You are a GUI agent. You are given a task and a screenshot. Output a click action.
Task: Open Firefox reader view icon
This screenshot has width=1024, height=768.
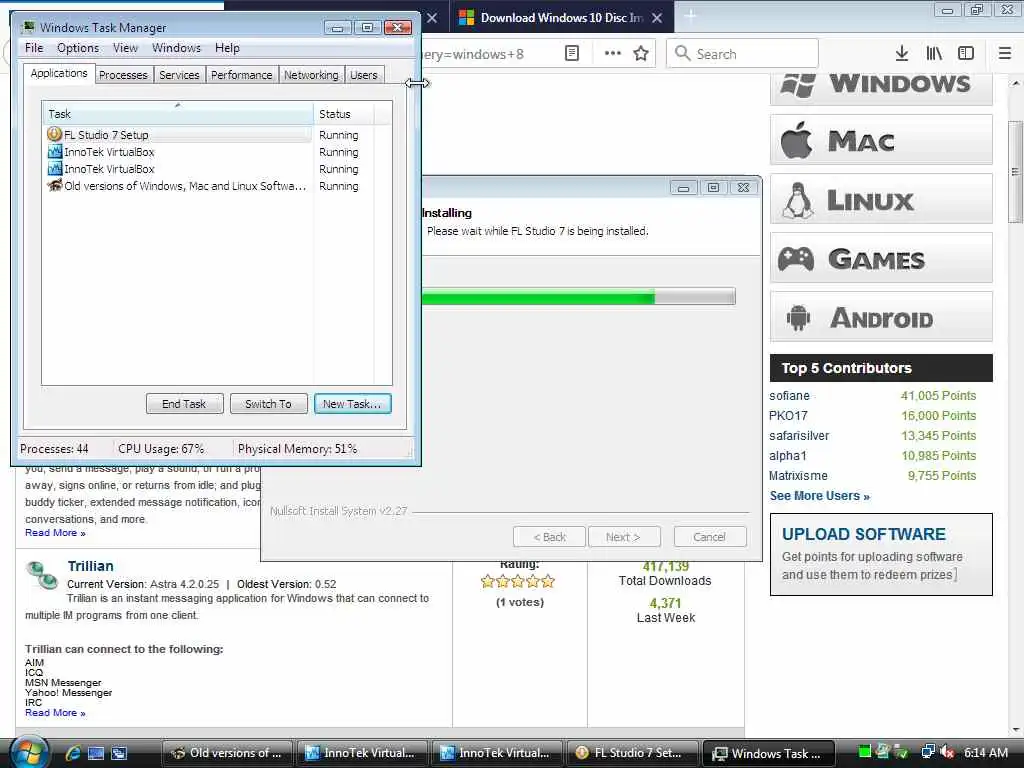(571, 54)
